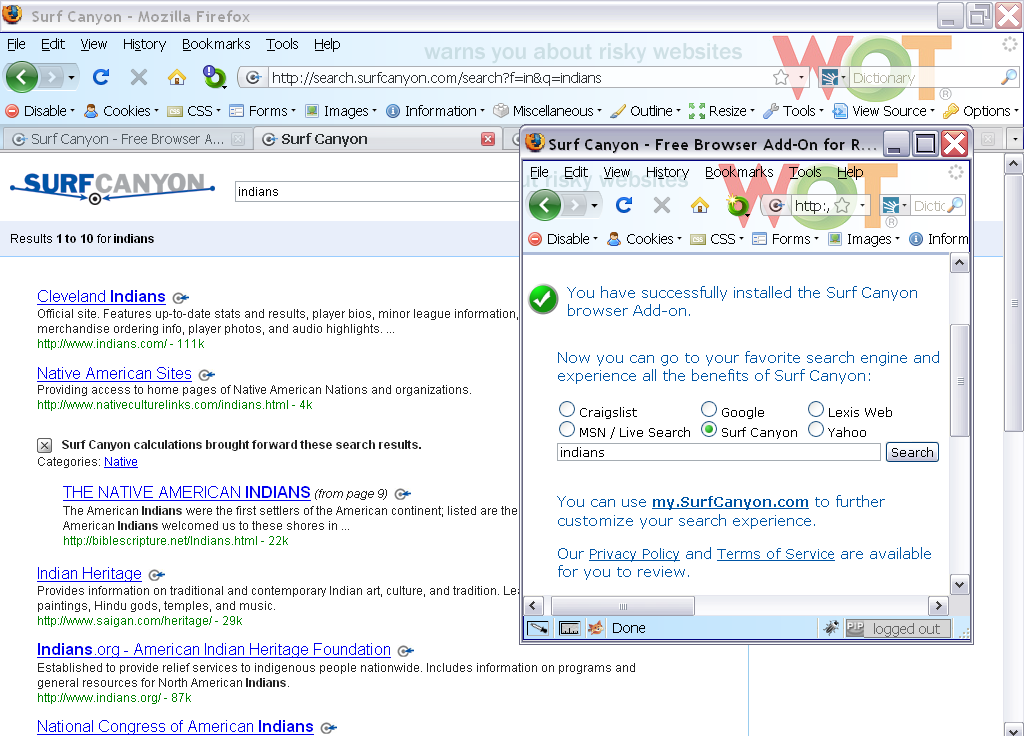Click the fox icon in popup status bar
The height and width of the screenshot is (736, 1024).
pos(596,628)
